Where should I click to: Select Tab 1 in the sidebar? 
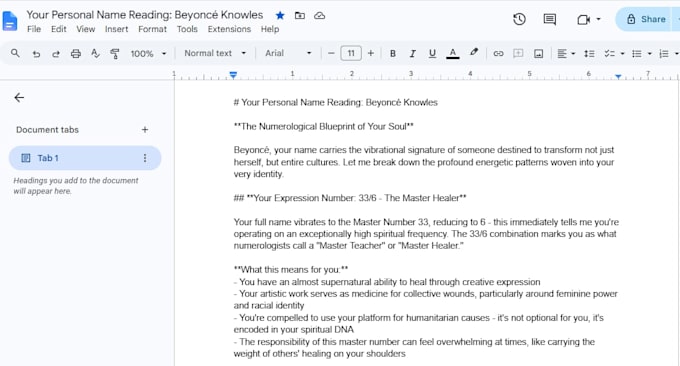[85, 158]
